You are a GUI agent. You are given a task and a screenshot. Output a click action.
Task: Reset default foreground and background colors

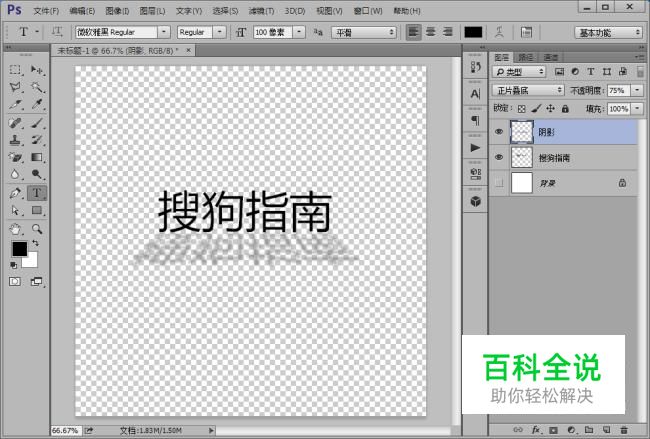tap(14, 265)
